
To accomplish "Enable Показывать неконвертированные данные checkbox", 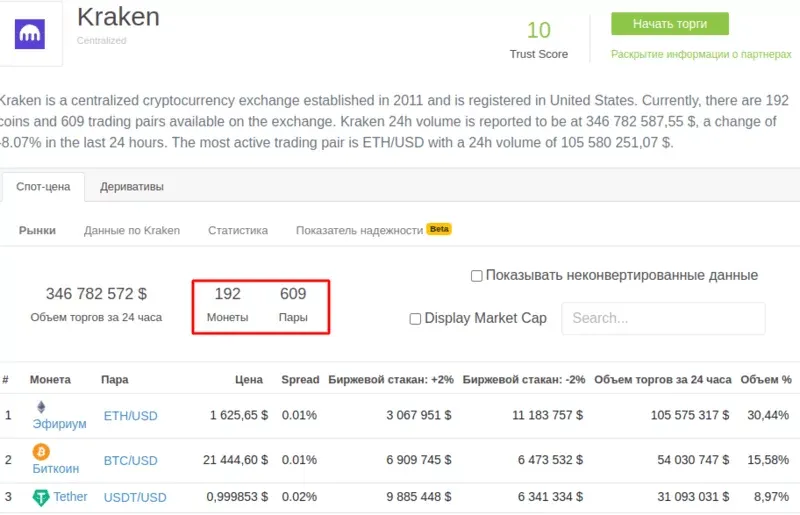I will pos(477,276).
